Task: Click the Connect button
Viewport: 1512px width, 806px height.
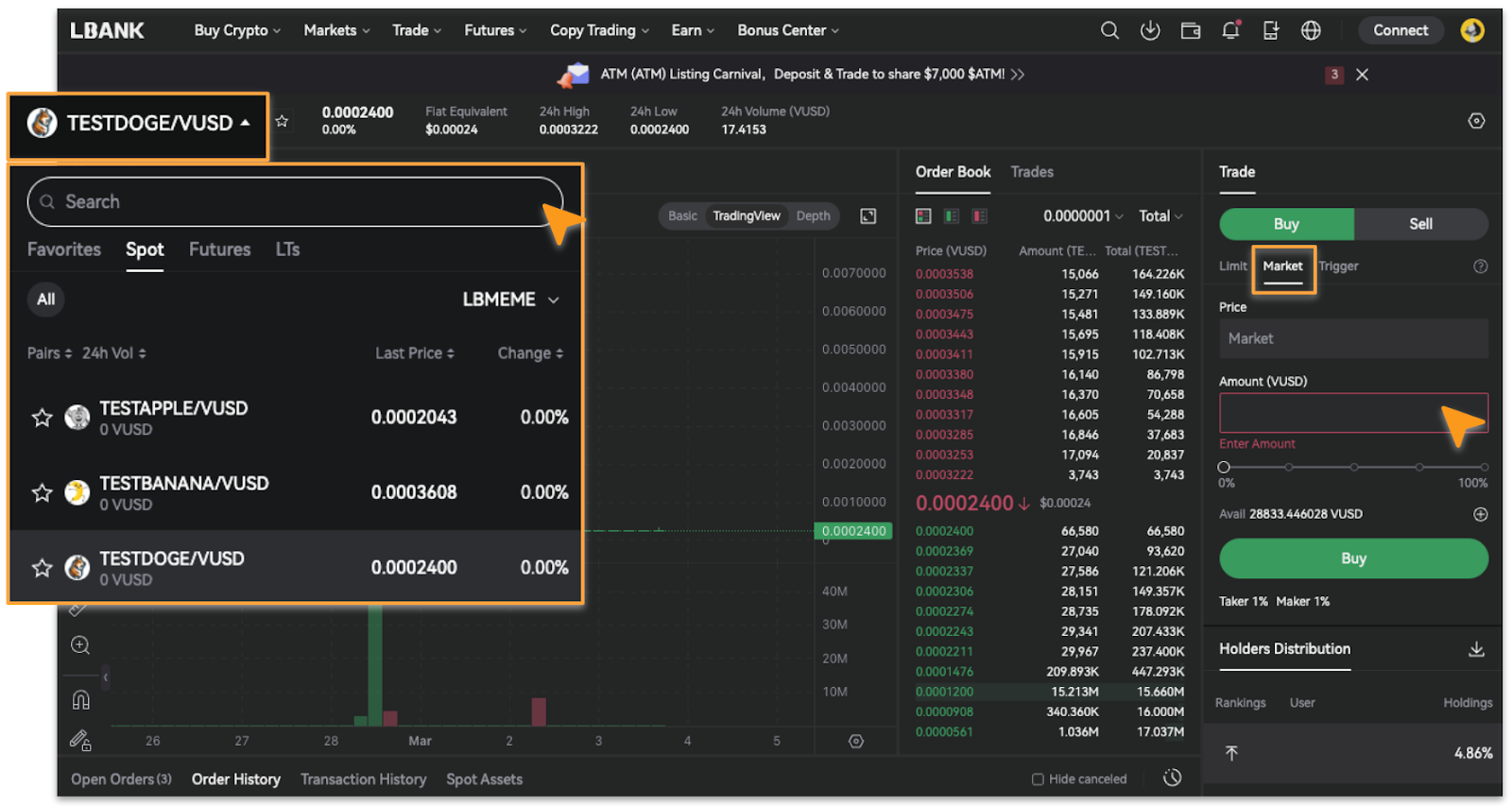Action: pyautogui.click(x=1400, y=30)
